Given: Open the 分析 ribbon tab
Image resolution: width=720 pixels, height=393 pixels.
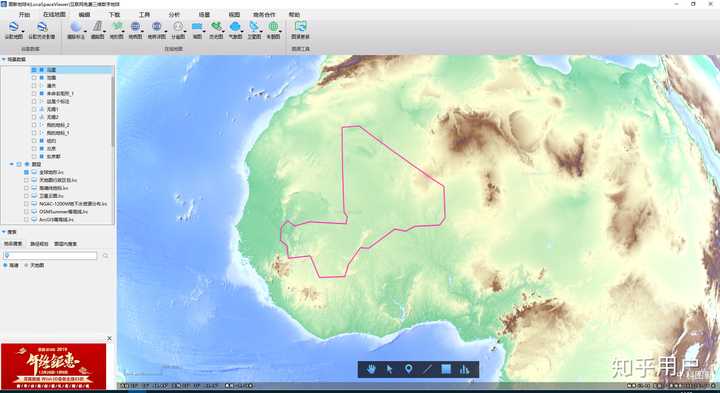Looking at the screenshot, I should tap(174, 15).
